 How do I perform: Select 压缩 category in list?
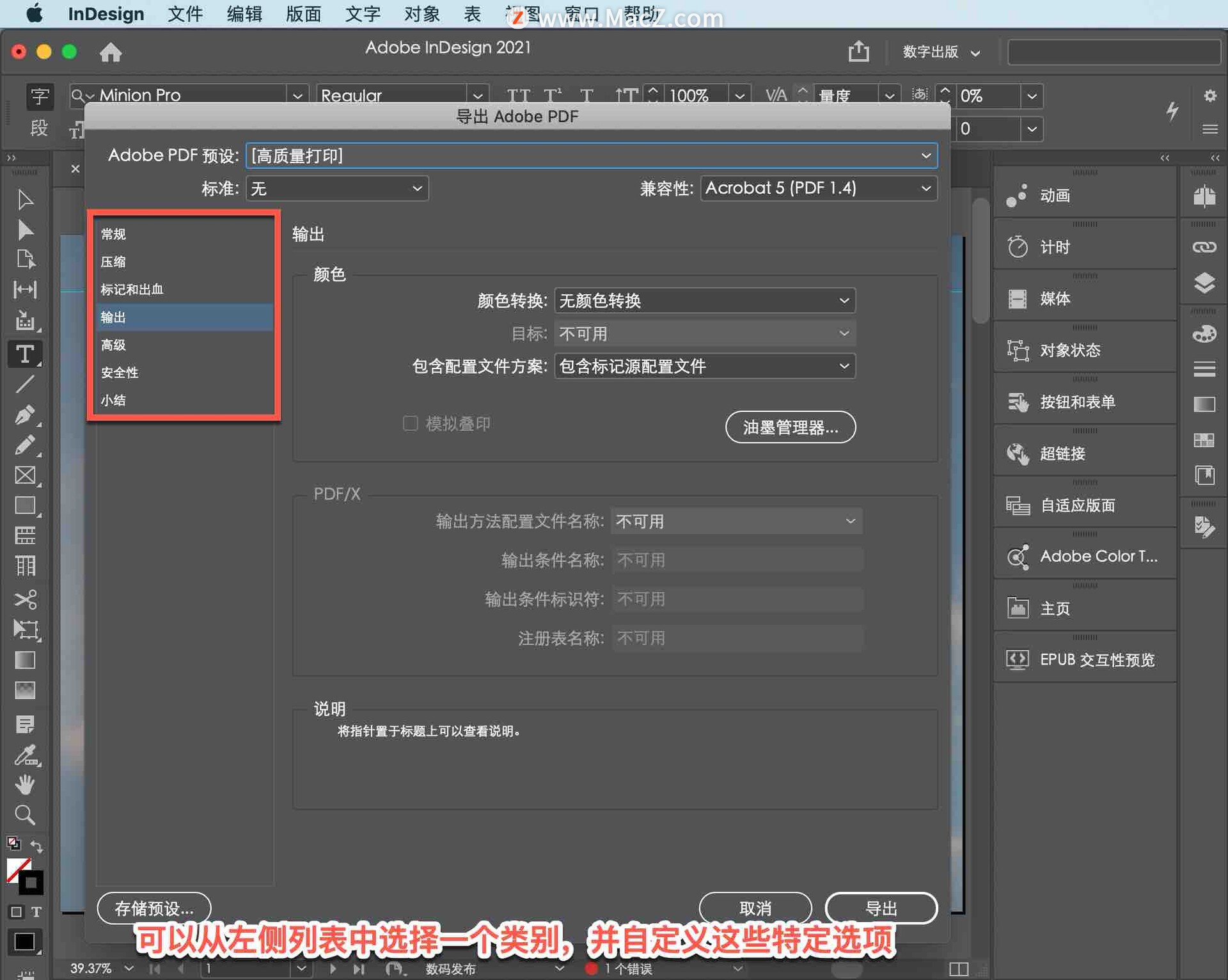(184, 262)
